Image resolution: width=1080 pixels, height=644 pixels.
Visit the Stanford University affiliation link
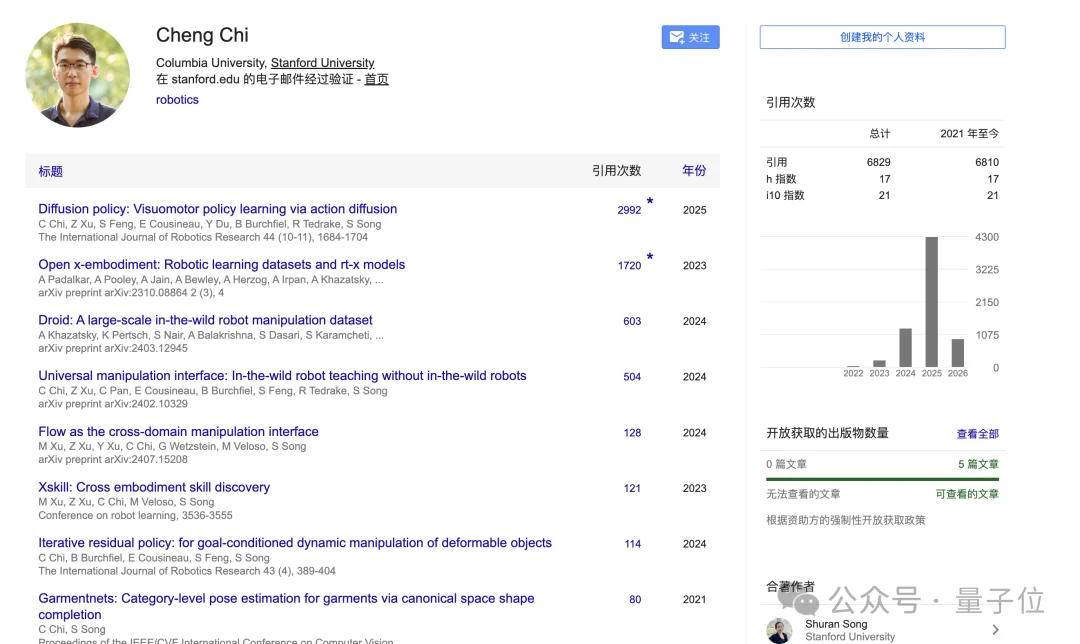(x=322, y=62)
